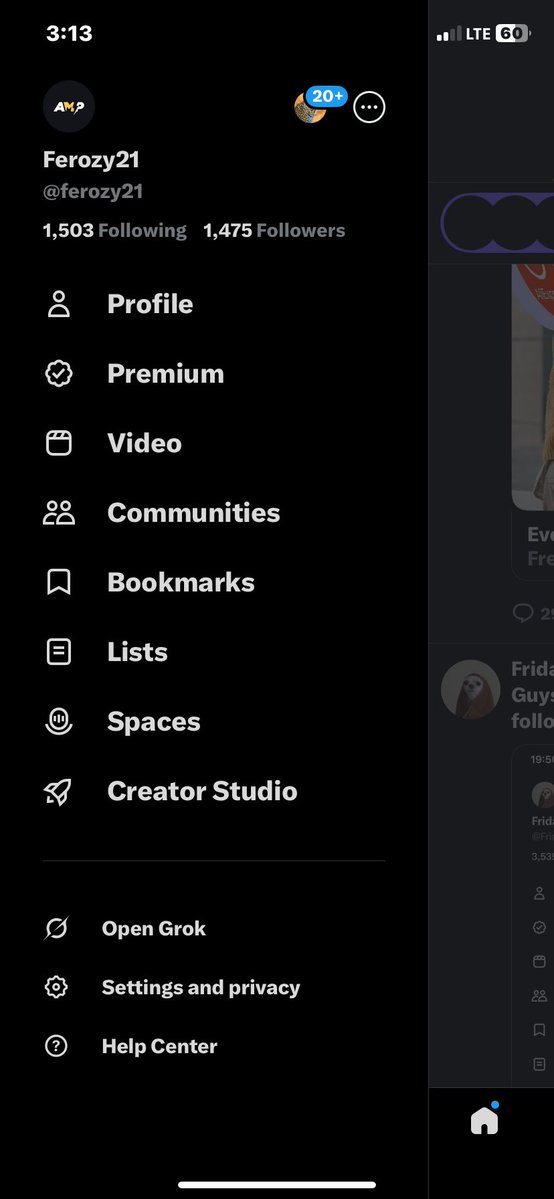
Task: Open the three-dots account options button
Action: tap(370, 107)
